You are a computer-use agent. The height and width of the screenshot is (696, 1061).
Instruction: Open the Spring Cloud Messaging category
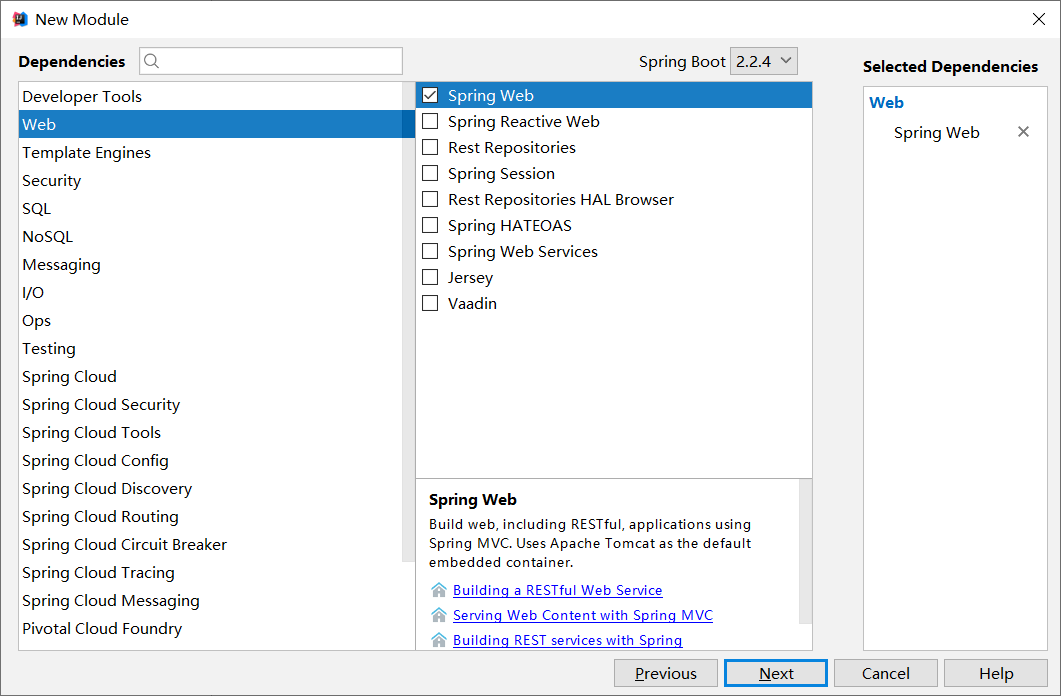click(210, 601)
